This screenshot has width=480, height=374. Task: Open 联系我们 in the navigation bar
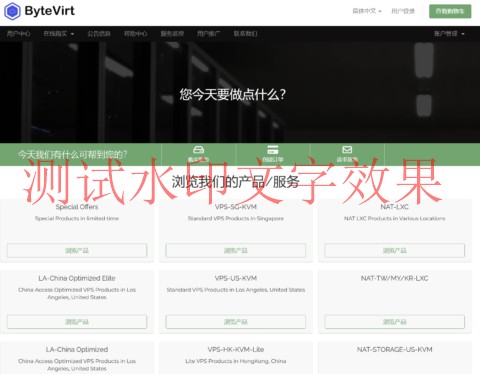[245, 34]
